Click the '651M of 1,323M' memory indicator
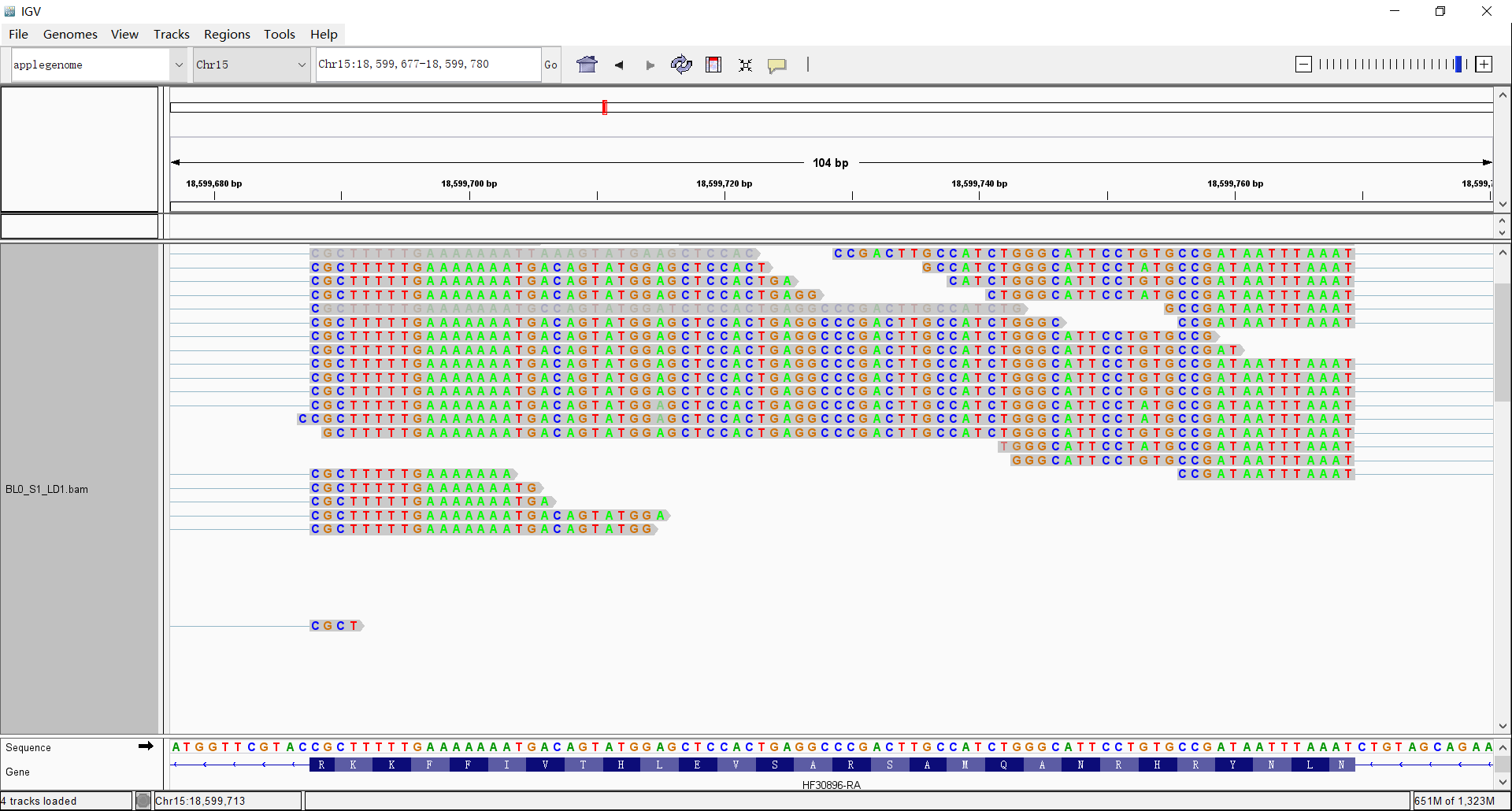This screenshot has height=811, width=1512. pyautogui.click(x=1455, y=801)
